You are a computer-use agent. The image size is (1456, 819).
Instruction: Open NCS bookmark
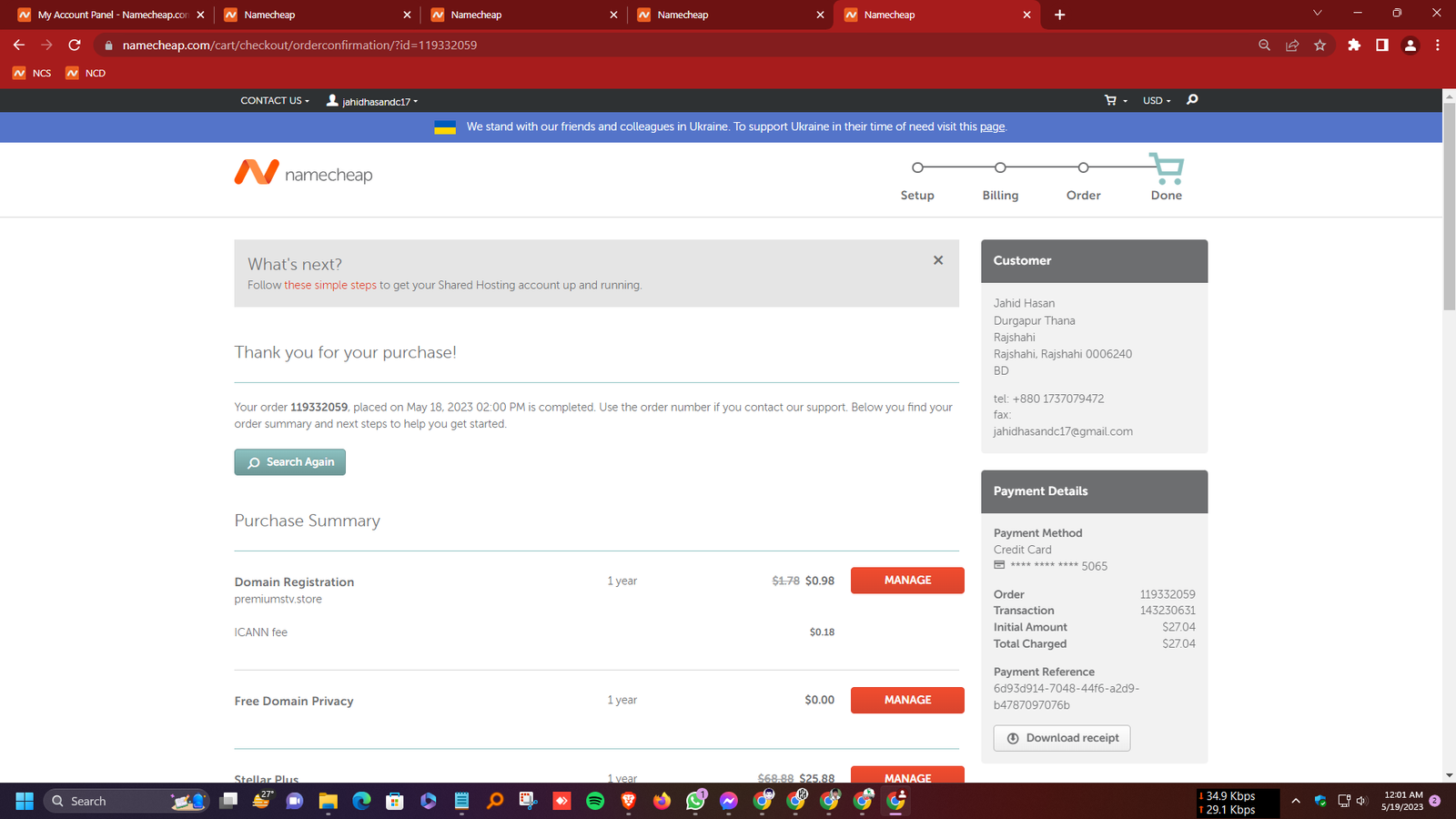(32, 73)
